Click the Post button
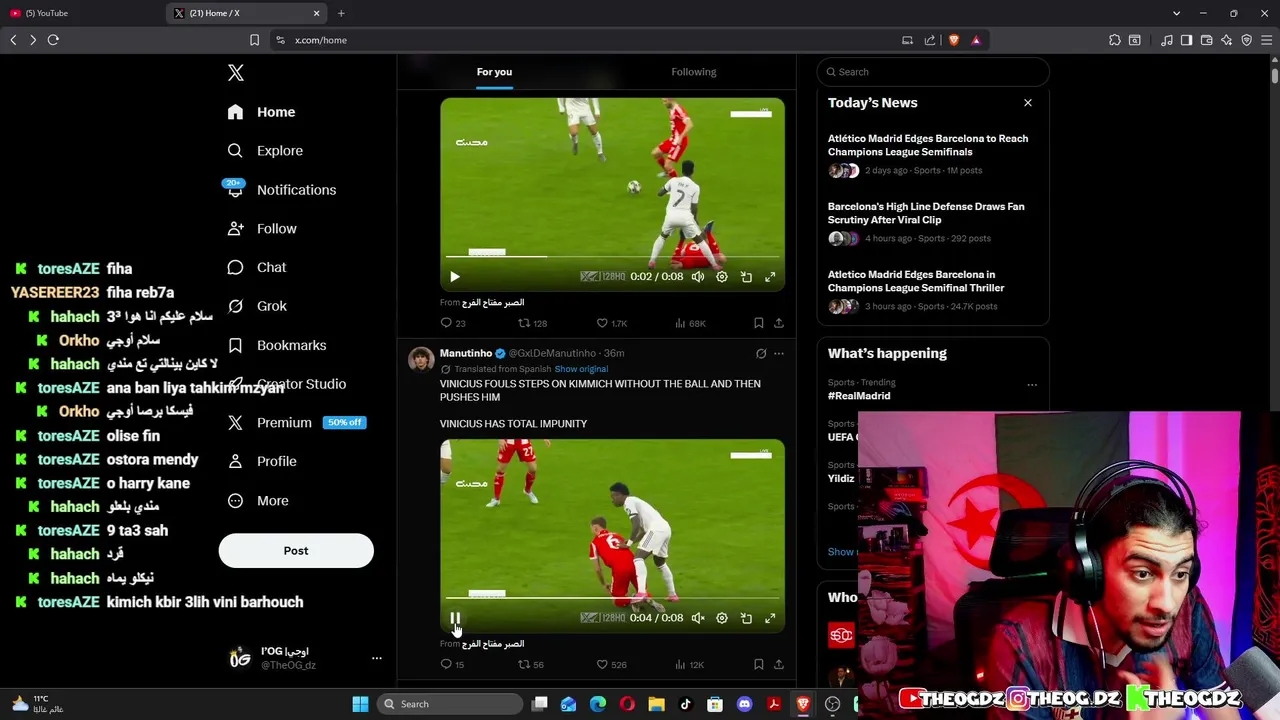Screen dimensions: 1280x720 point(296,551)
